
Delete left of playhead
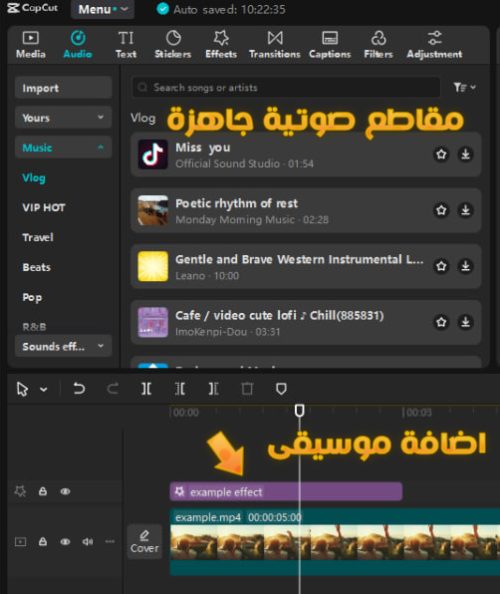pyautogui.click(x=180, y=389)
